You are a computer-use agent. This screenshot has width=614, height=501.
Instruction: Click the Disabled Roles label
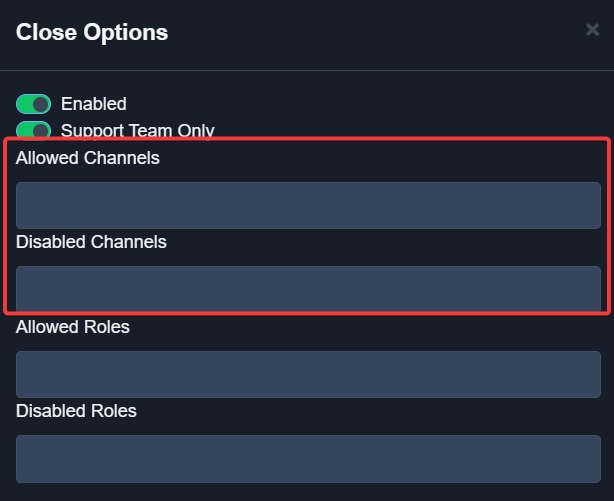(76, 411)
